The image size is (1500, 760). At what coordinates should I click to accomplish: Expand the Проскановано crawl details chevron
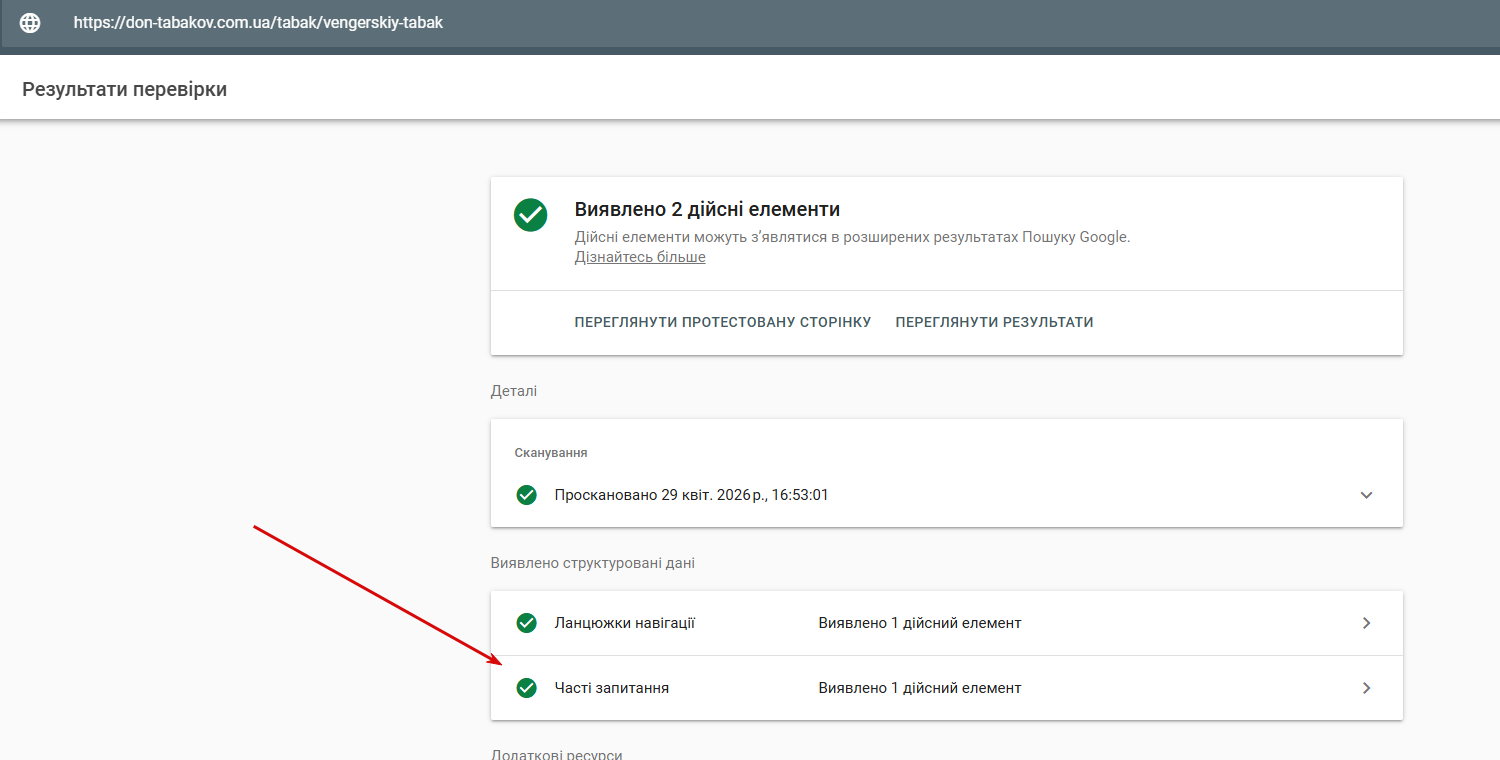pyautogui.click(x=1366, y=495)
